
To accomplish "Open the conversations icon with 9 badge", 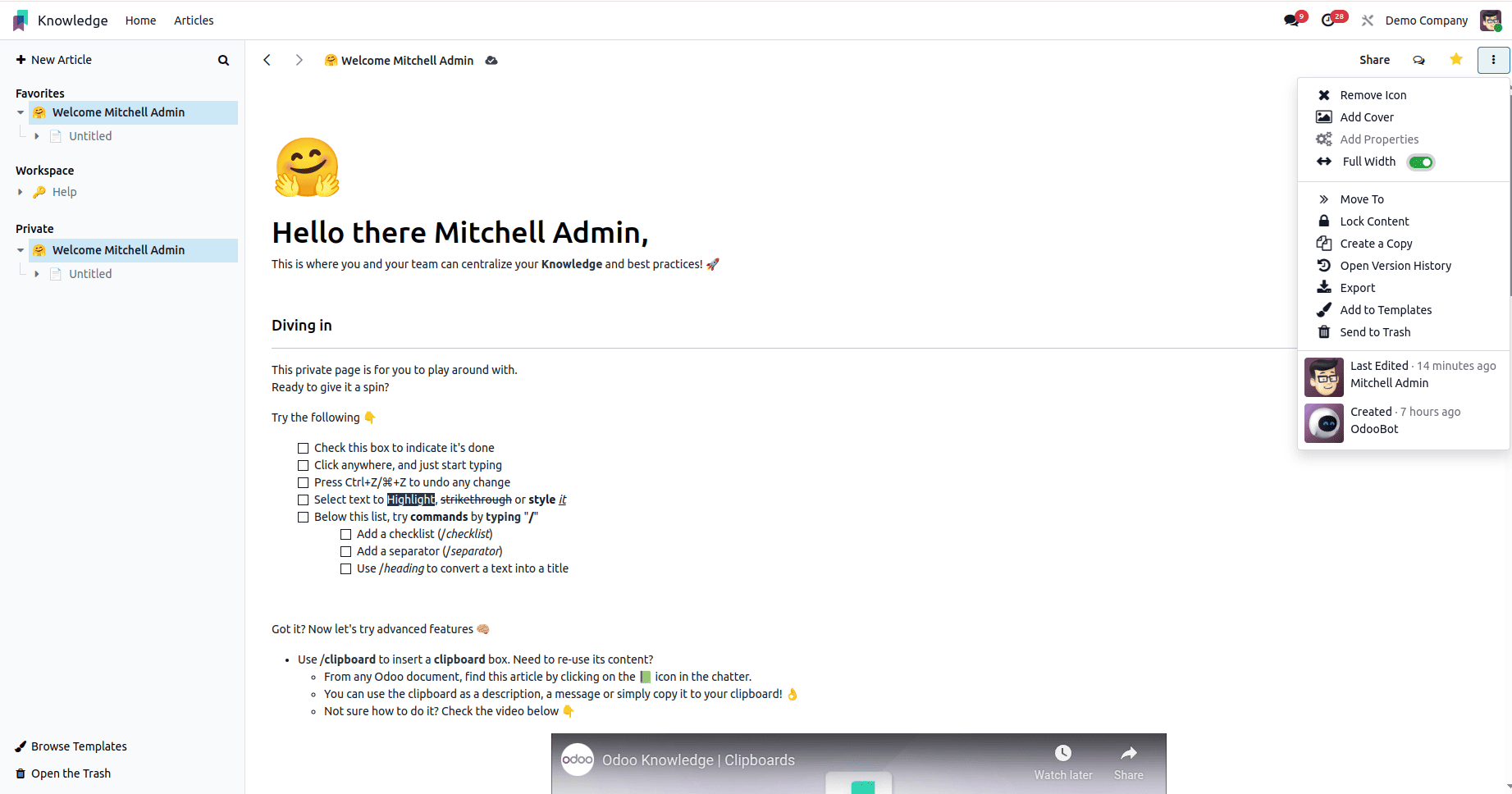I will [x=1292, y=21].
